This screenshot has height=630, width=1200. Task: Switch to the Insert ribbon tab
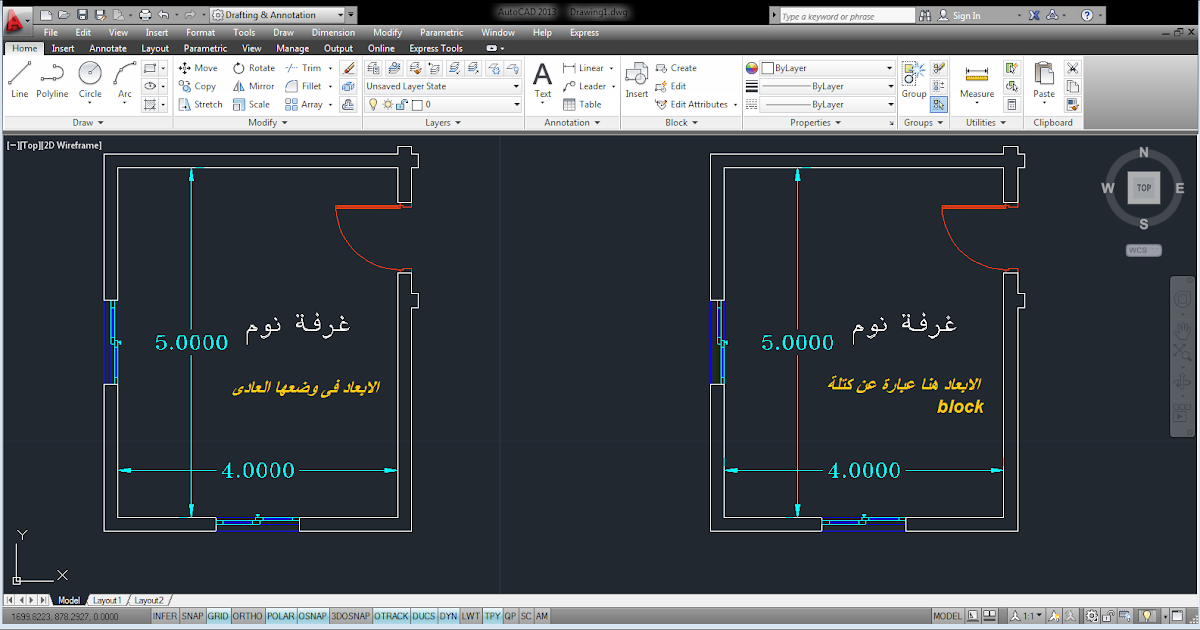[63, 48]
